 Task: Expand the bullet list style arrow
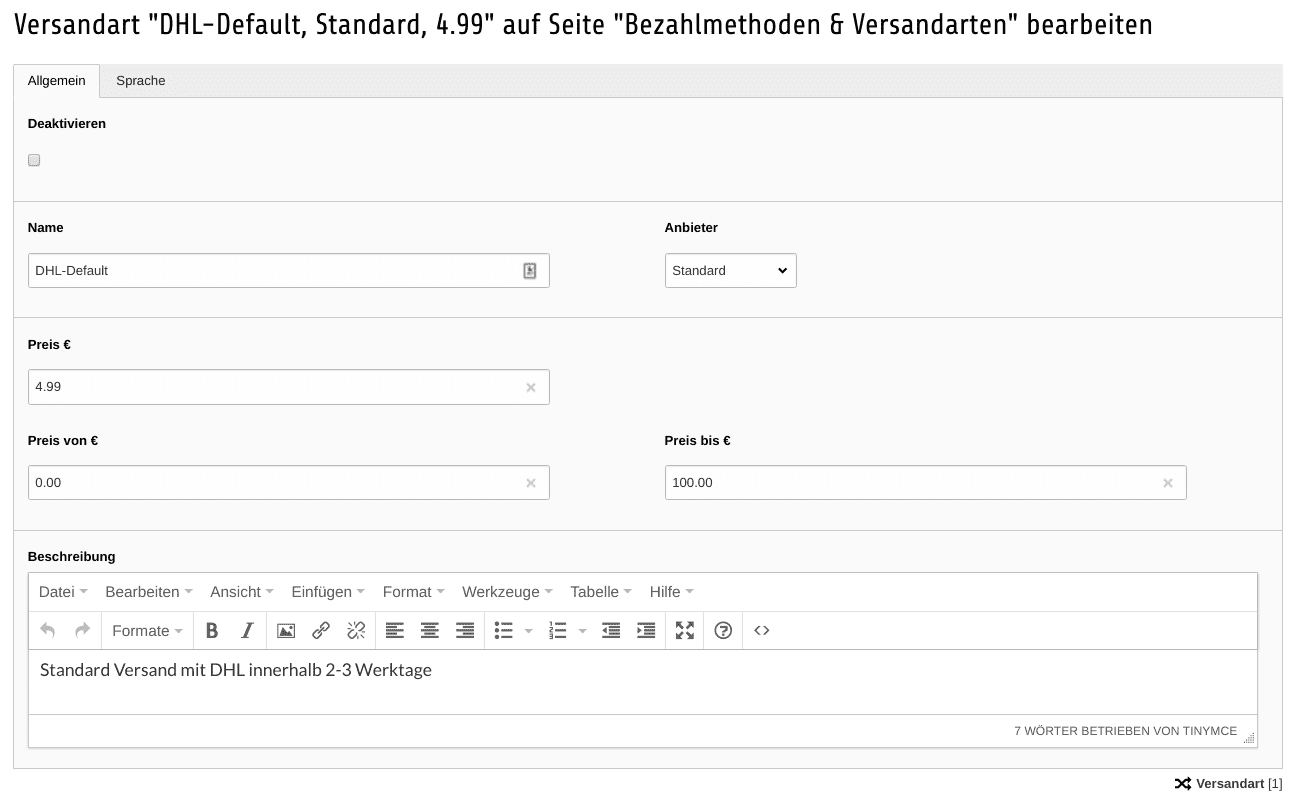coord(529,631)
